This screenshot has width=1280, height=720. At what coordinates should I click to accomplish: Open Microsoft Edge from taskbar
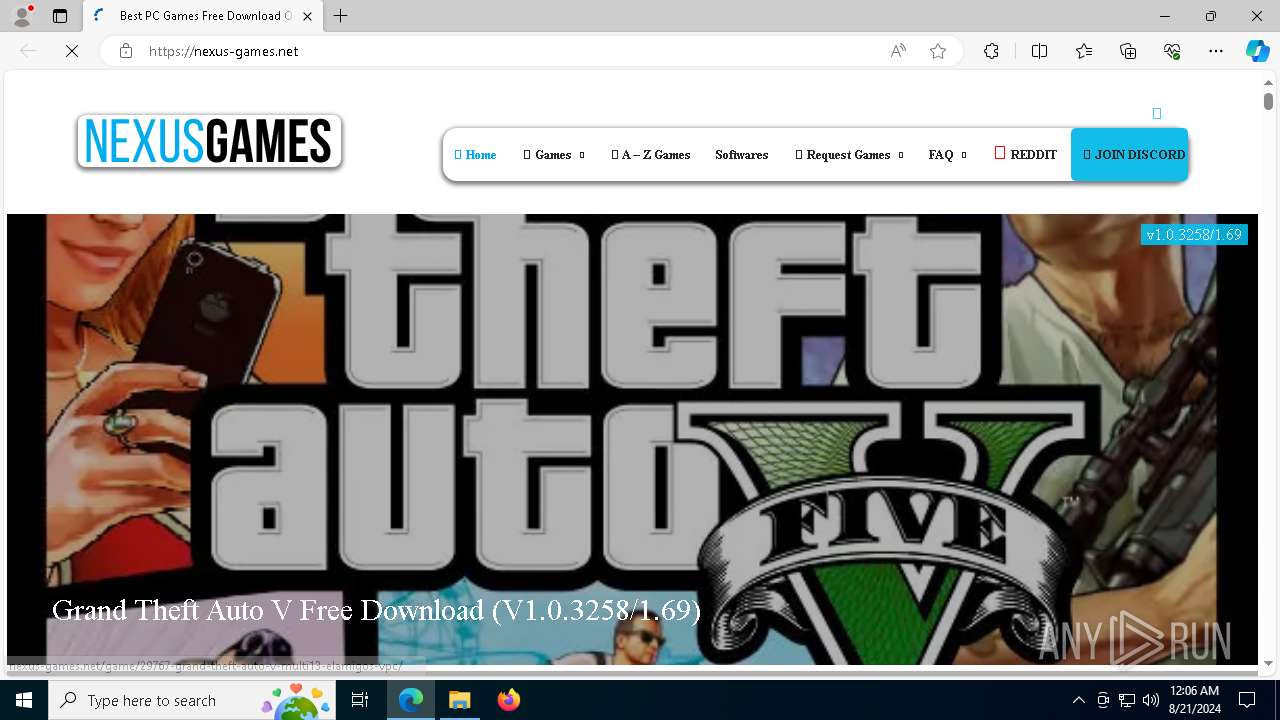point(411,700)
